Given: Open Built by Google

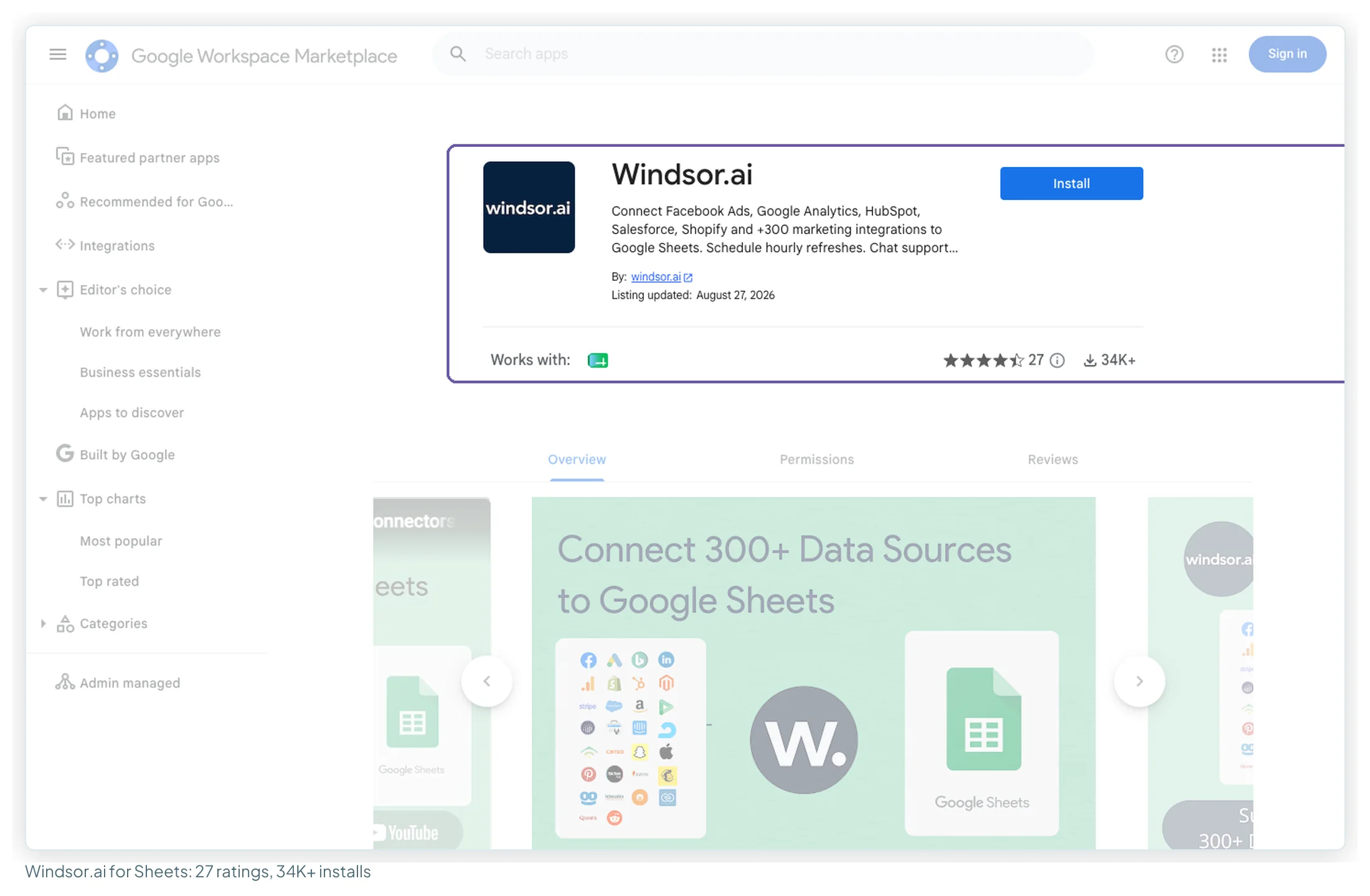Looking at the screenshot, I should click(x=127, y=455).
